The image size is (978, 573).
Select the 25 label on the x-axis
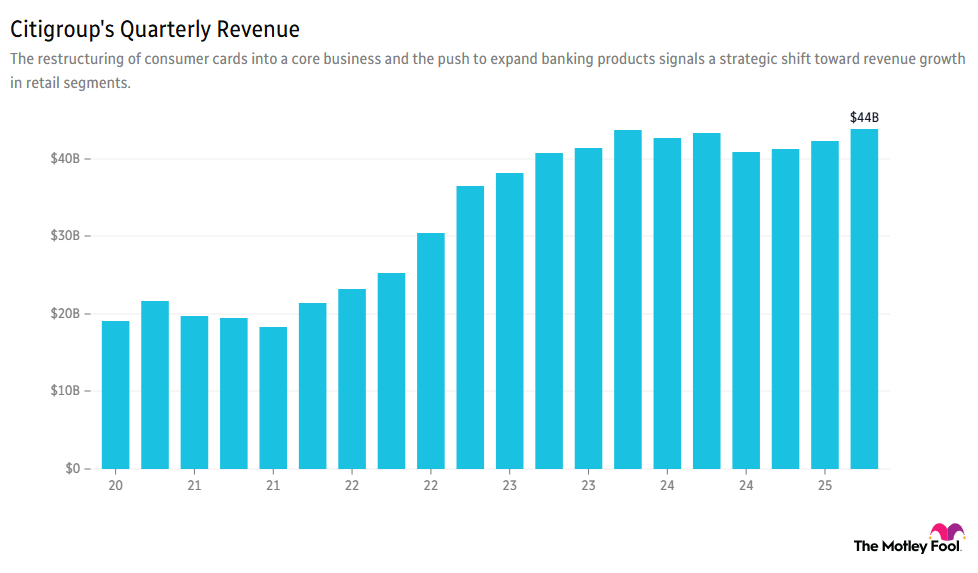click(825, 486)
